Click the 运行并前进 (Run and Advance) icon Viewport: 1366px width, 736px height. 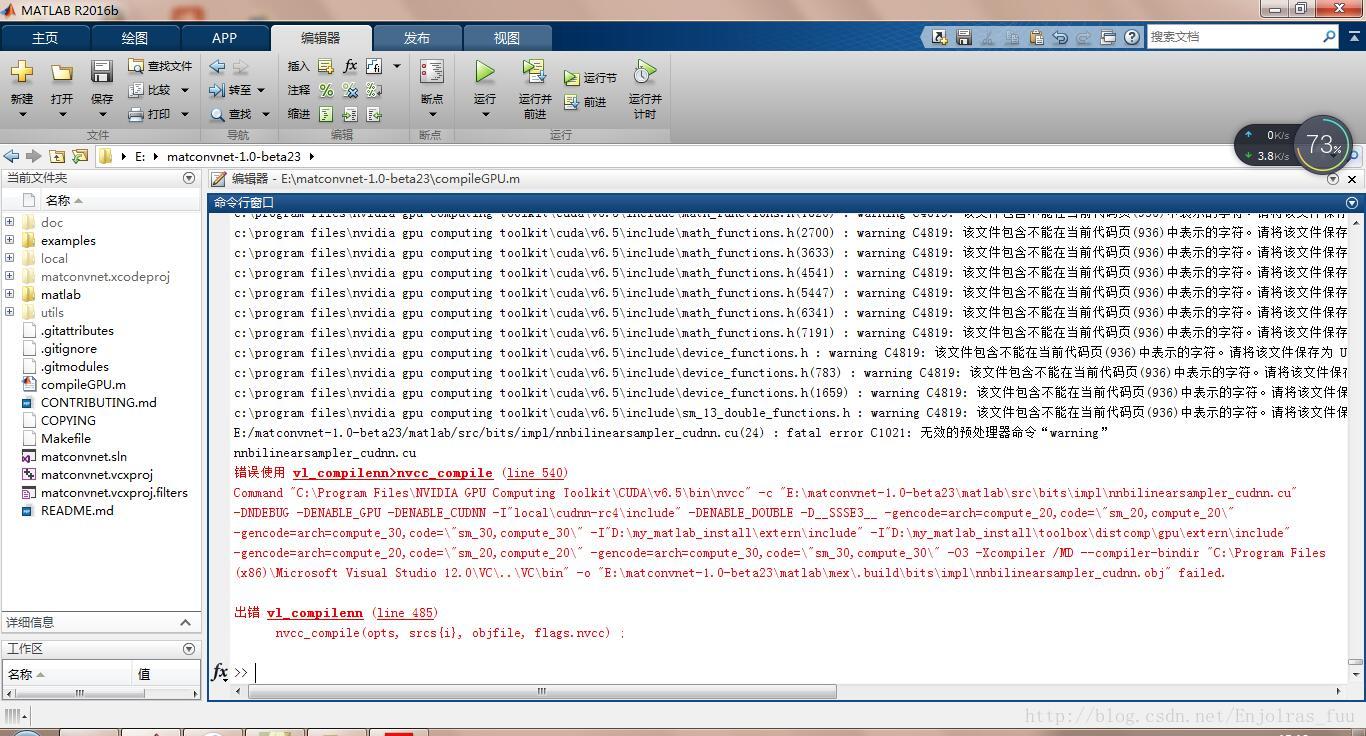(535, 72)
